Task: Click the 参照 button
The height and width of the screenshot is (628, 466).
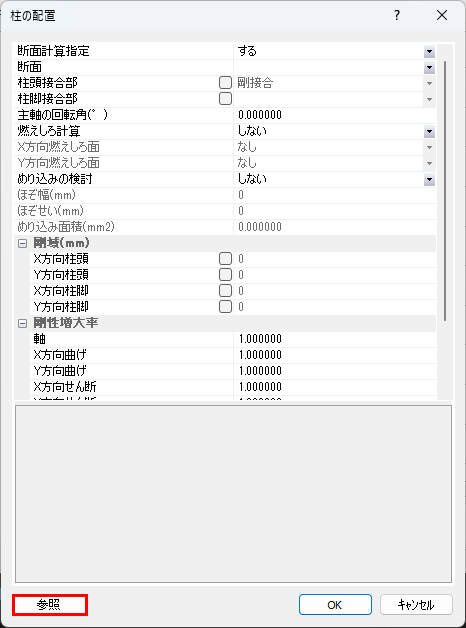Action: (x=50, y=605)
